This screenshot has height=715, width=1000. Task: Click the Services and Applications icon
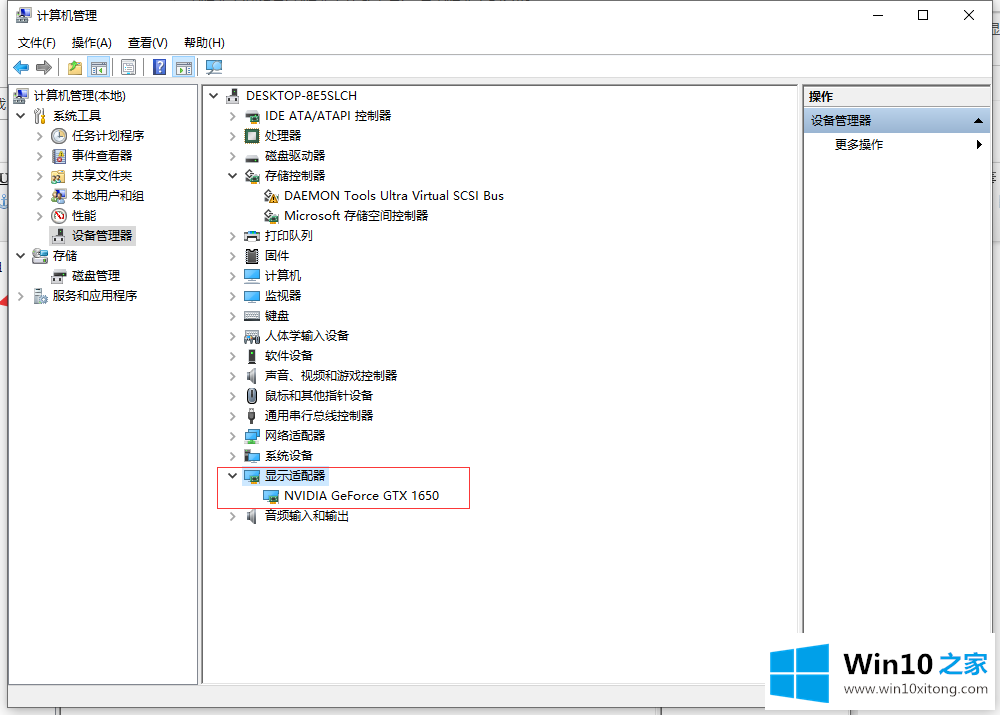pos(40,296)
